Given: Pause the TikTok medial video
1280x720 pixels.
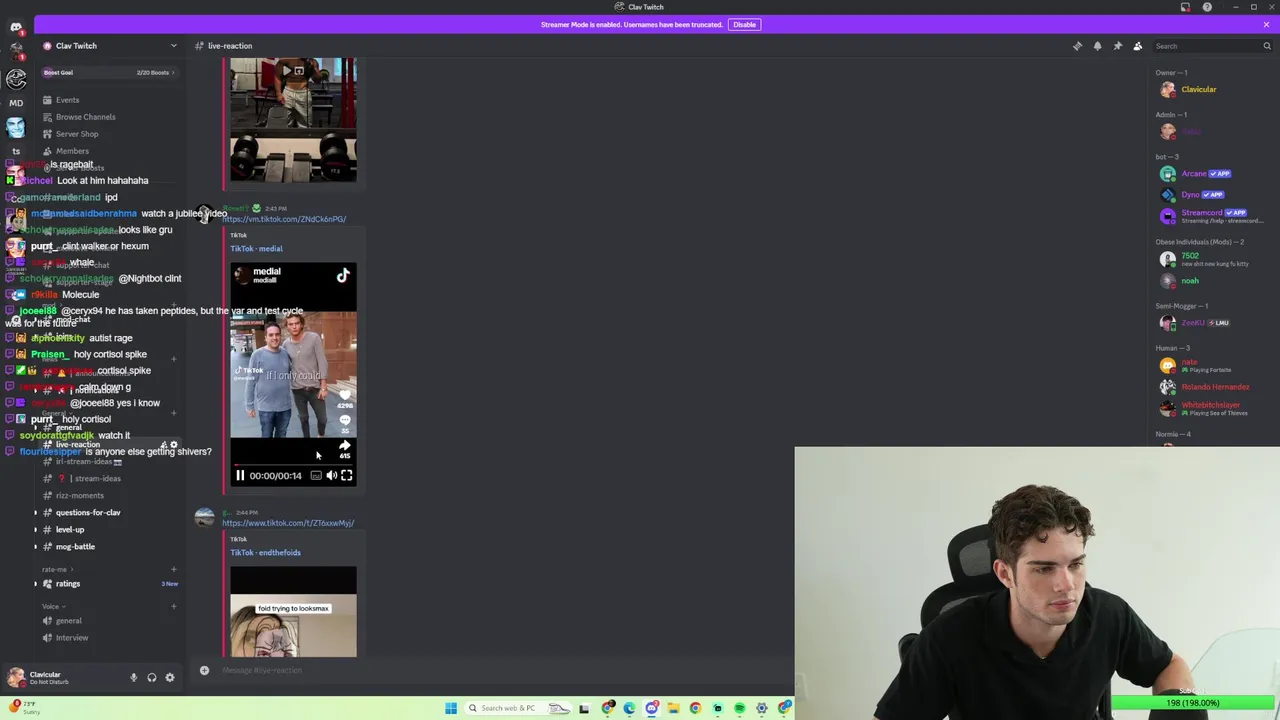Looking at the screenshot, I should click(x=240, y=476).
